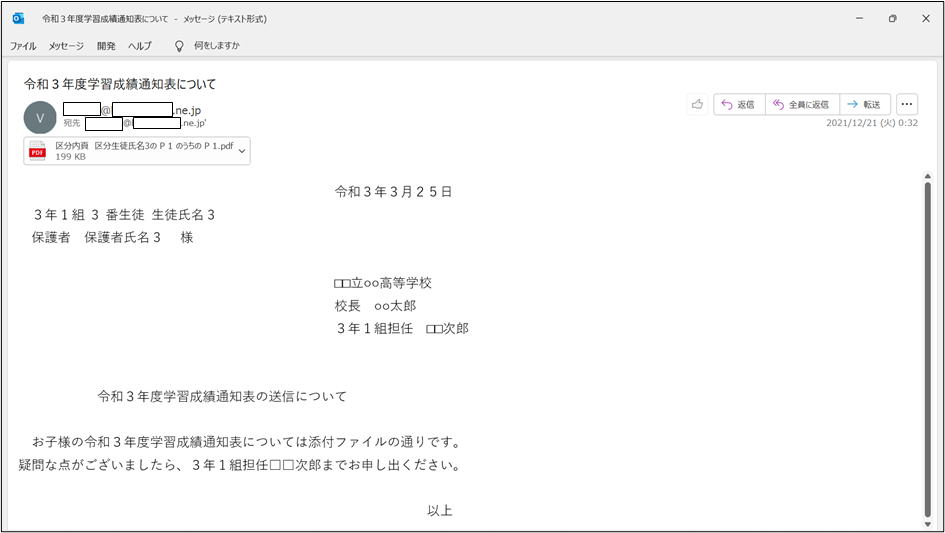The height and width of the screenshot is (533, 945).
Task: Click the school name □□立○○高等学校
Action: point(383,283)
